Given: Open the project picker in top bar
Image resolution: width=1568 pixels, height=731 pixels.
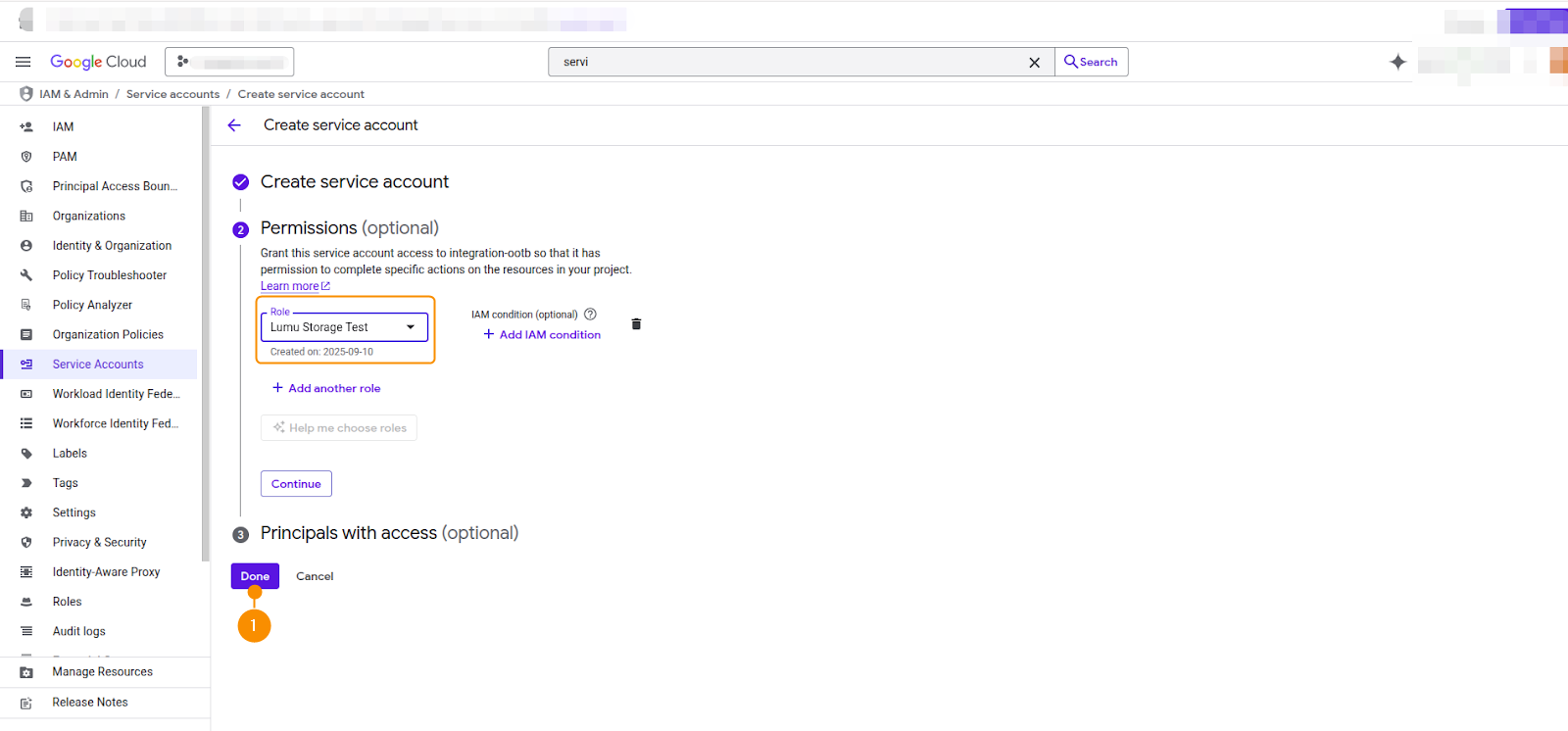Looking at the screenshot, I should coord(229,62).
